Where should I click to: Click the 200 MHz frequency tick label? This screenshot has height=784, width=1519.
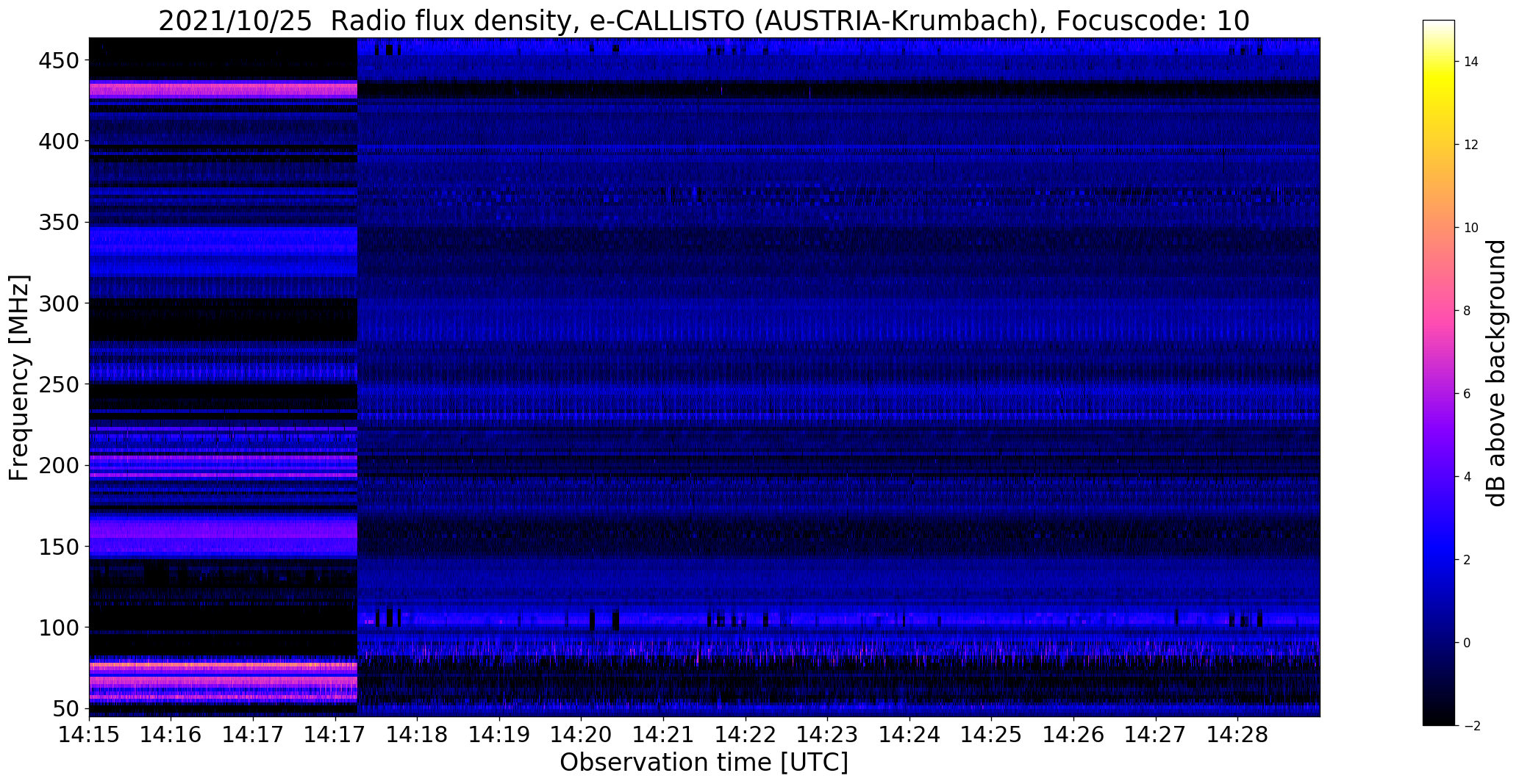click(x=59, y=465)
